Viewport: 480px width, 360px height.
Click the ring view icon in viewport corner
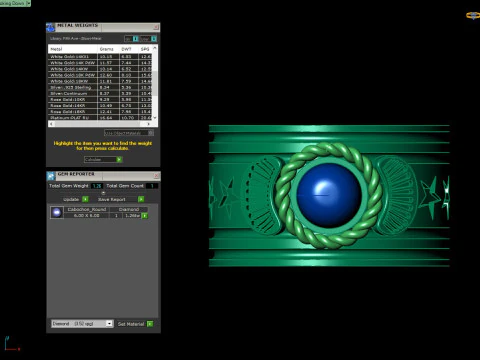point(473,15)
